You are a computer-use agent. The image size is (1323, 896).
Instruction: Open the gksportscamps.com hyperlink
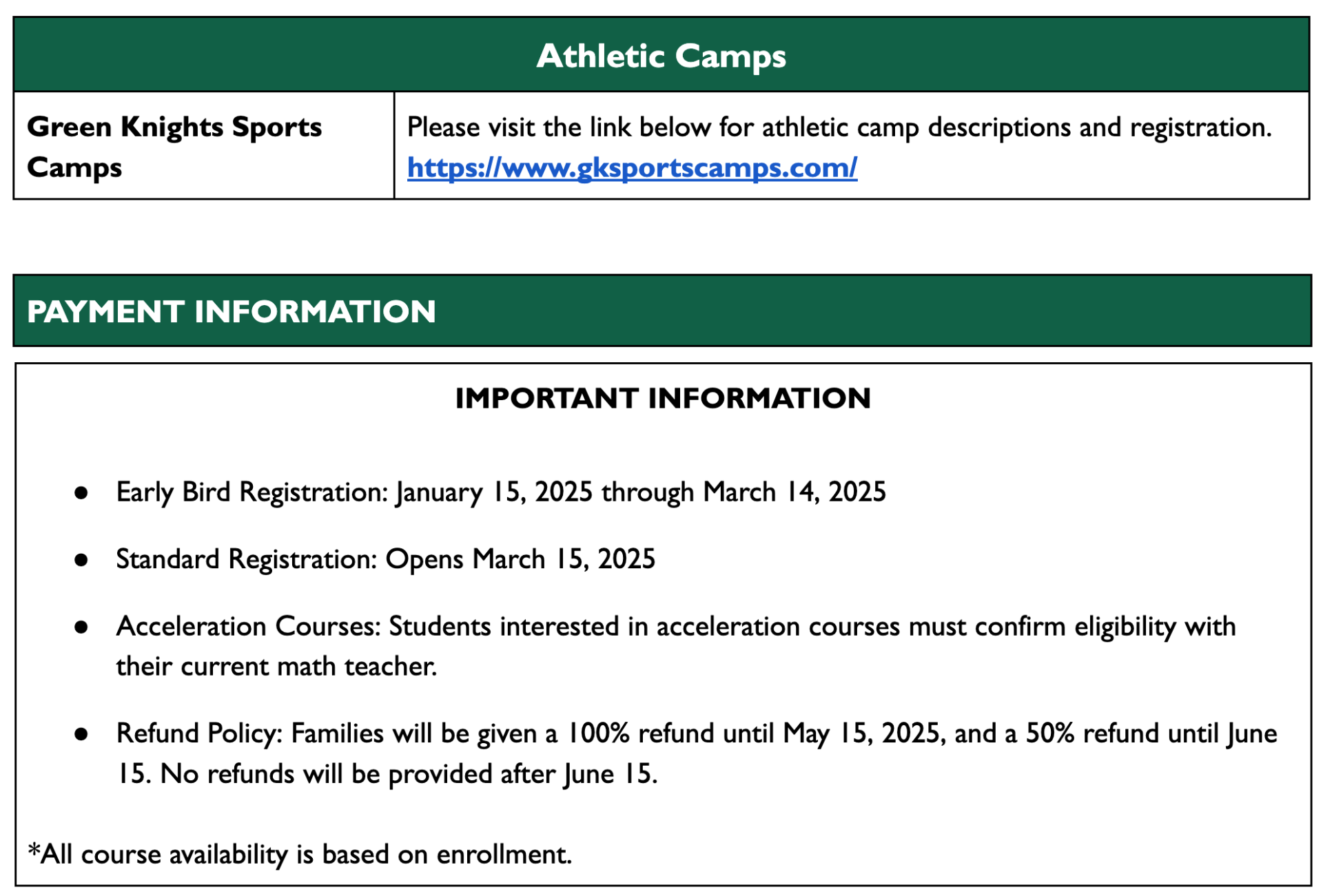pyautogui.click(x=632, y=167)
